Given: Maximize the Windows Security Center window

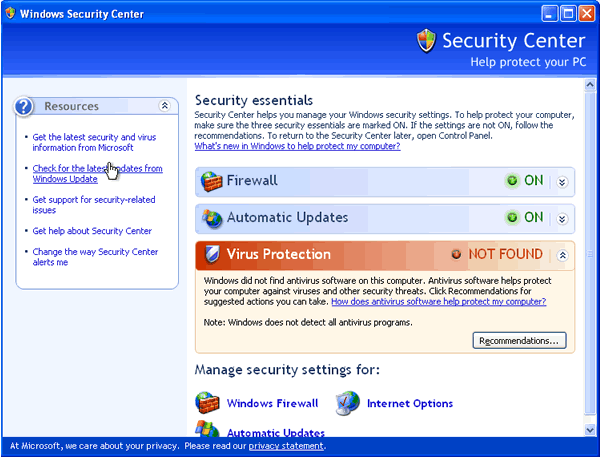Looking at the screenshot, I should point(568,14).
